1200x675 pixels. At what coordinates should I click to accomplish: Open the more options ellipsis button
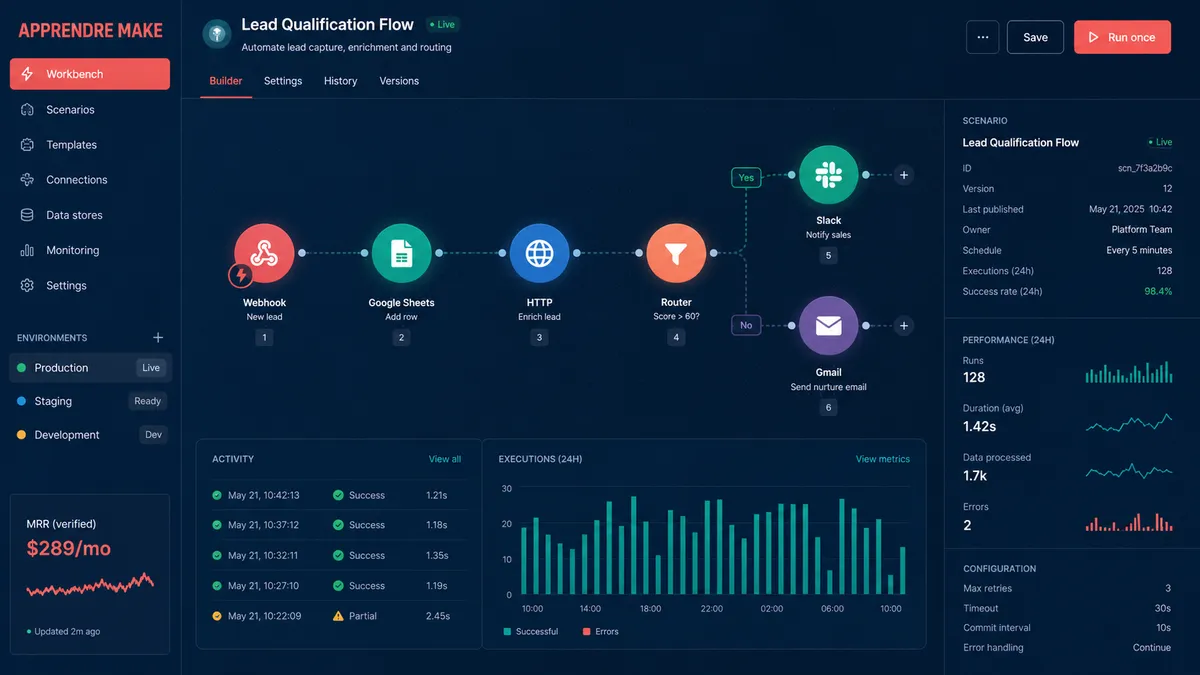[x=982, y=37]
